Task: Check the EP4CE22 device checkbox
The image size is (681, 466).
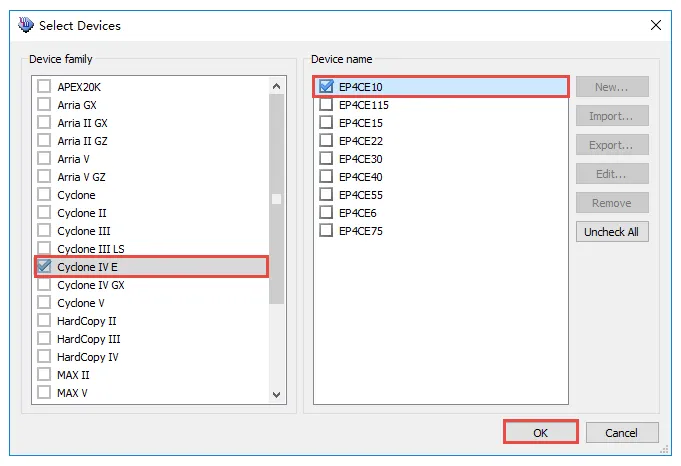Action: coord(326,140)
